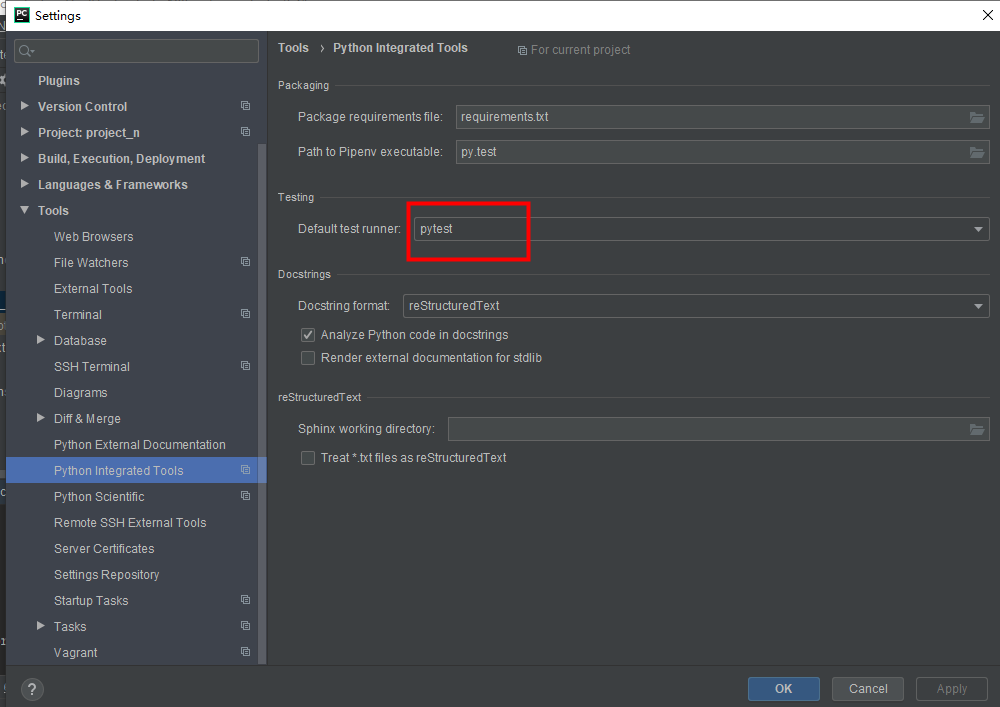Click the PyCharm logo in the title bar
Image resolution: width=1000 pixels, height=707 pixels.
(22, 15)
